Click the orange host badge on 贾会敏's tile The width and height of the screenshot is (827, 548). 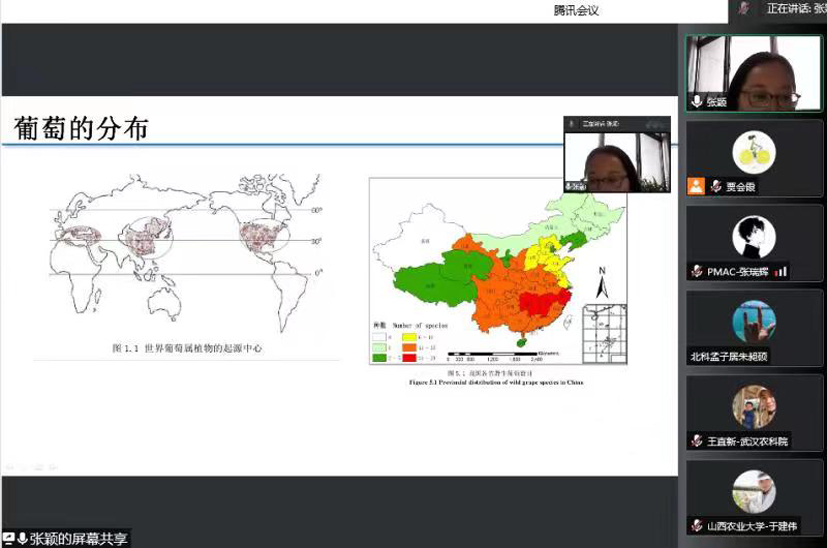click(696, 186)
